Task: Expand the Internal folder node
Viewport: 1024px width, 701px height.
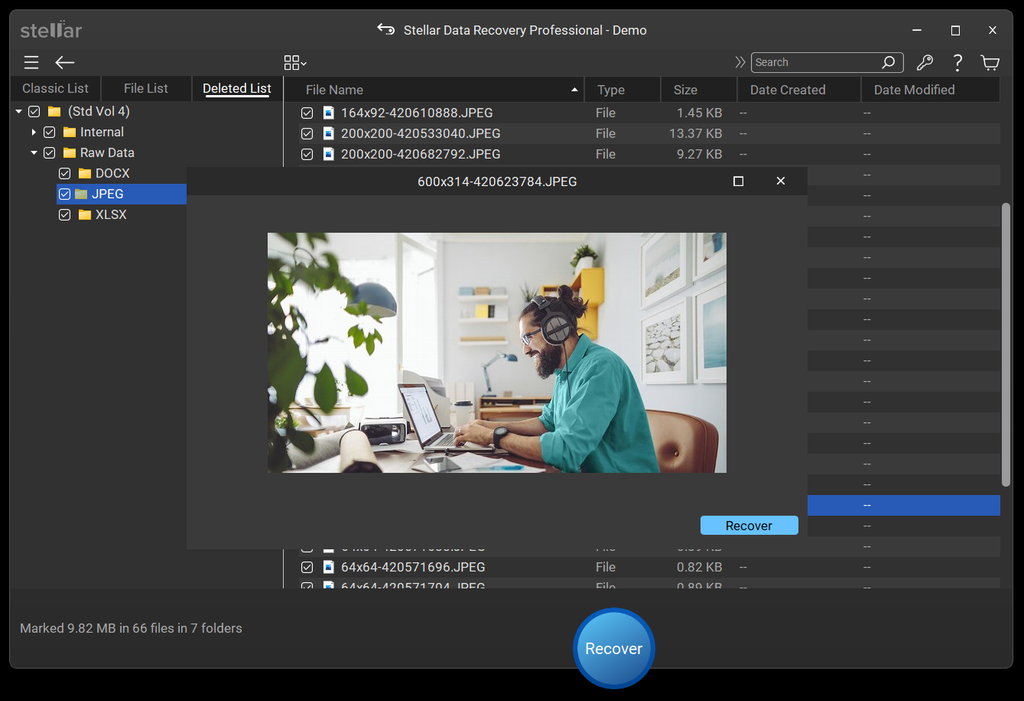Action: [34, 132]
